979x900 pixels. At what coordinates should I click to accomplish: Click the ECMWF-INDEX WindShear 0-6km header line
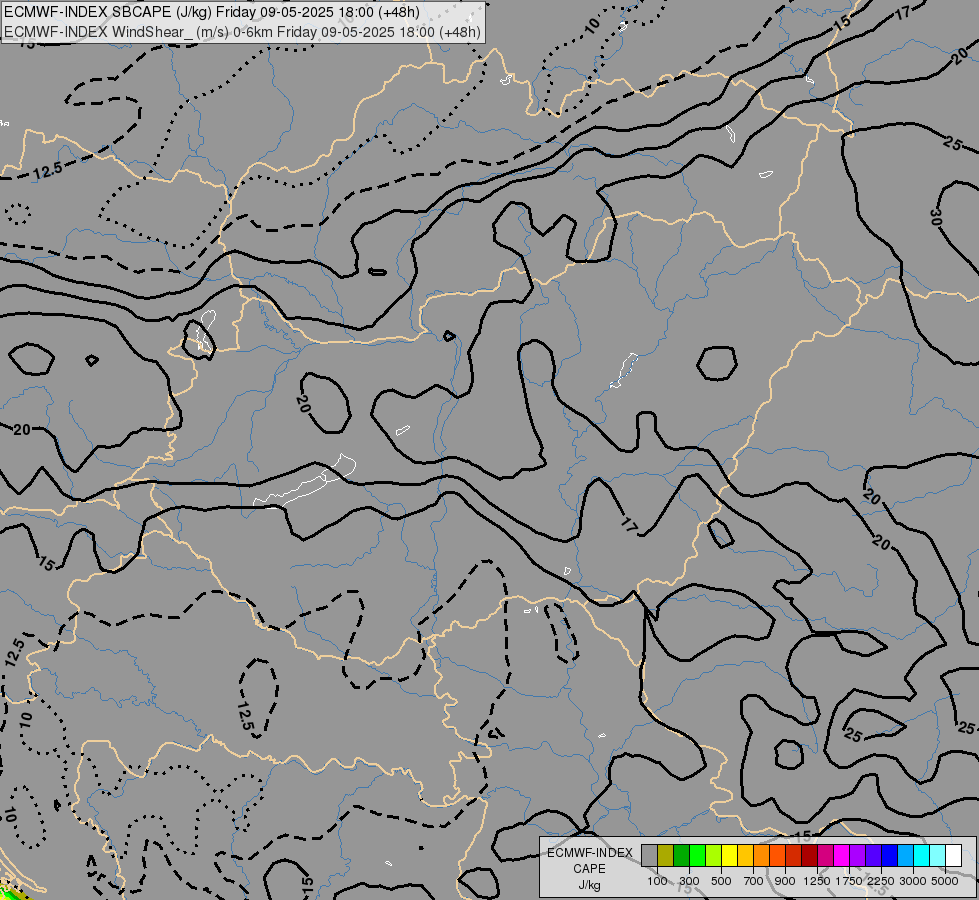(242, 32)
